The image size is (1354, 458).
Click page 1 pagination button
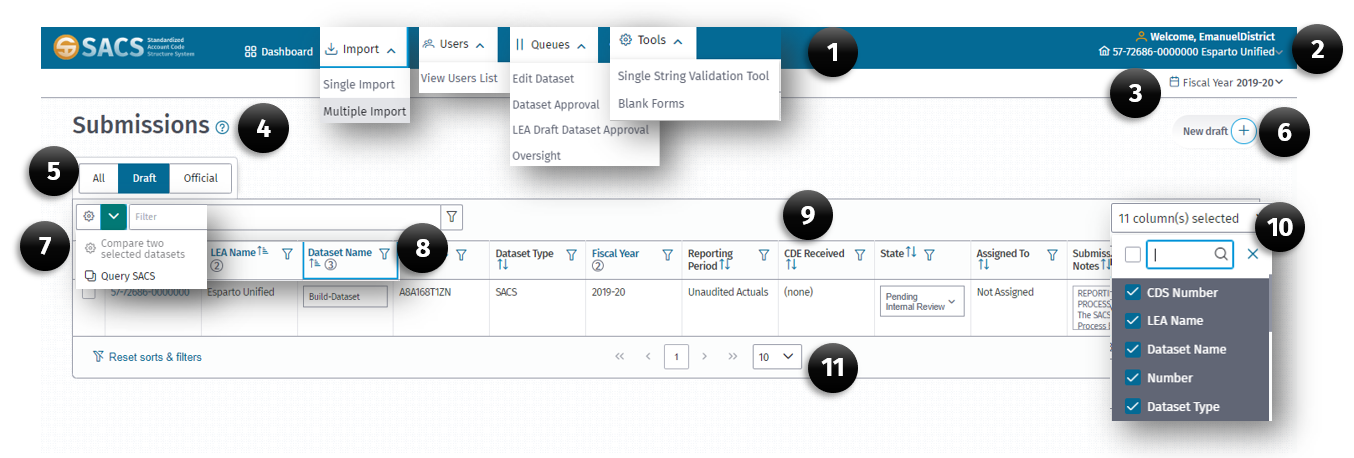coord(676,356)
